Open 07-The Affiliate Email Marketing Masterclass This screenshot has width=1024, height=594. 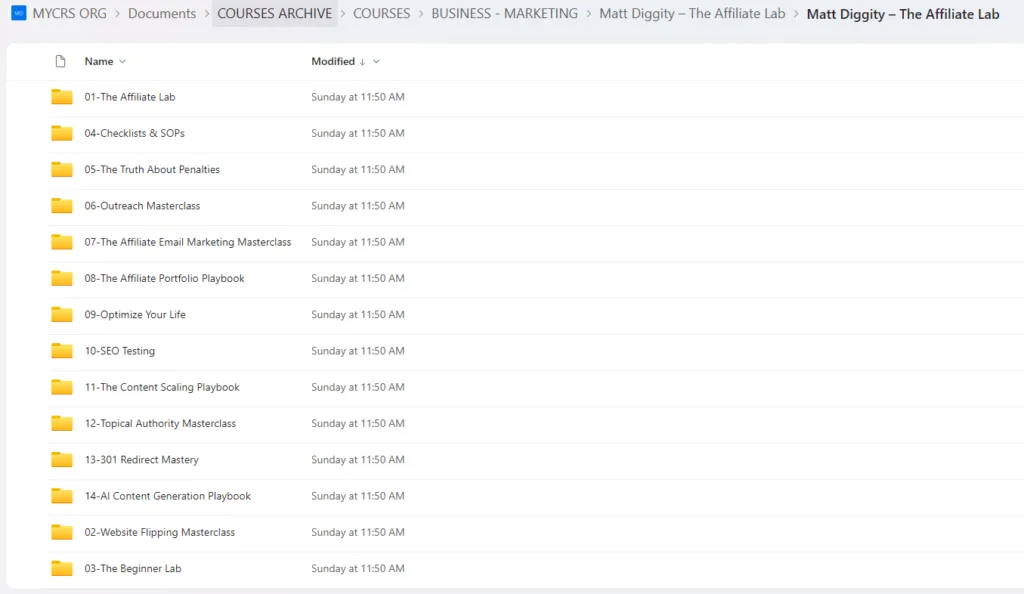(187, 242)
